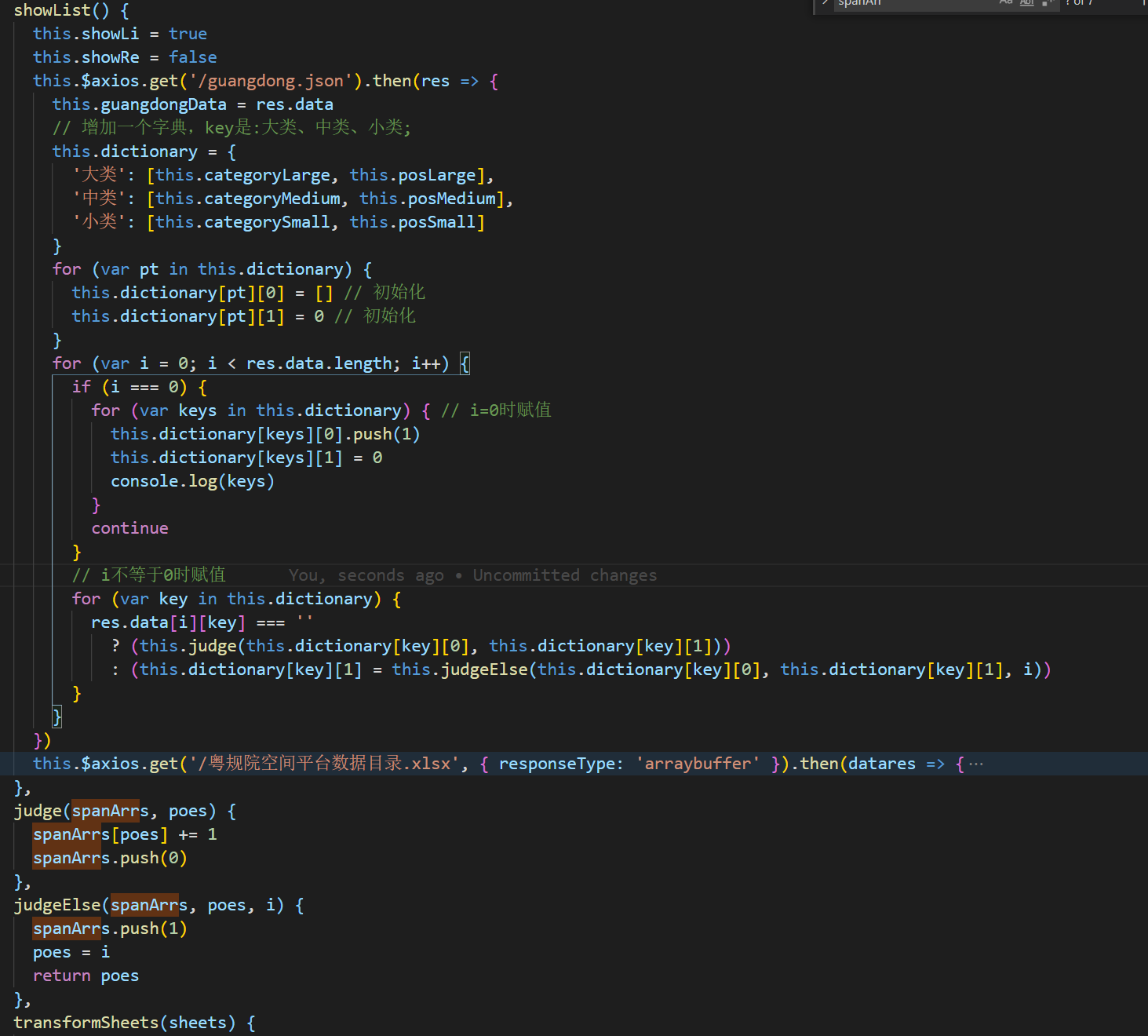Image resolution: width=1148 pixels, height=1036 pixels.
Task: Click the 'this.dictionary = {' line
Action: [144, 151]
